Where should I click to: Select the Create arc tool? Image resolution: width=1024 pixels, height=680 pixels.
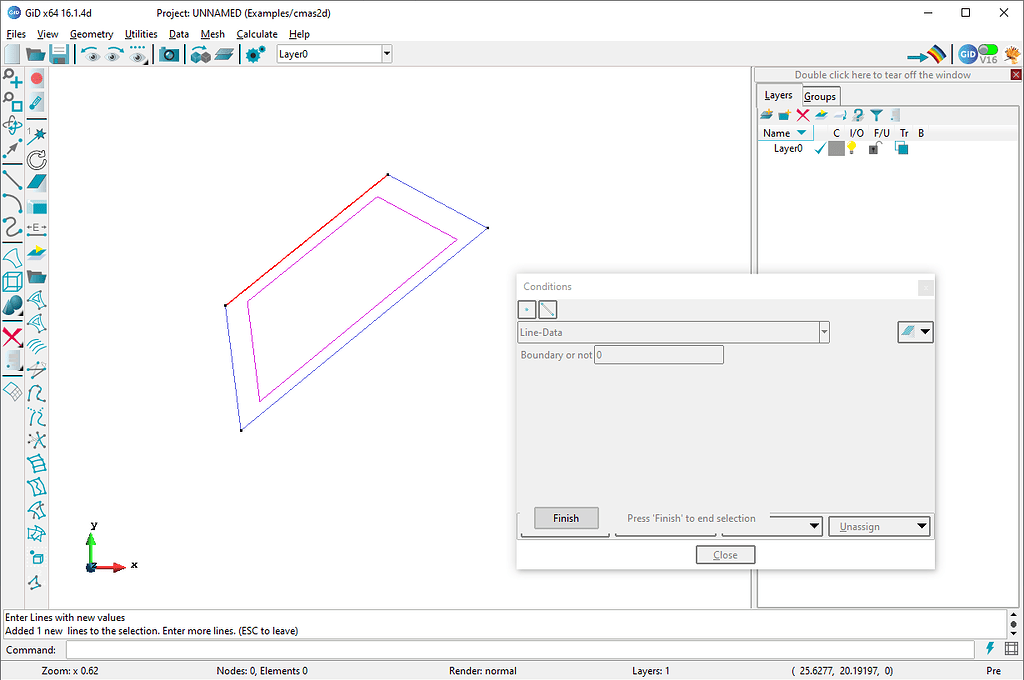[x=12, y=203]
